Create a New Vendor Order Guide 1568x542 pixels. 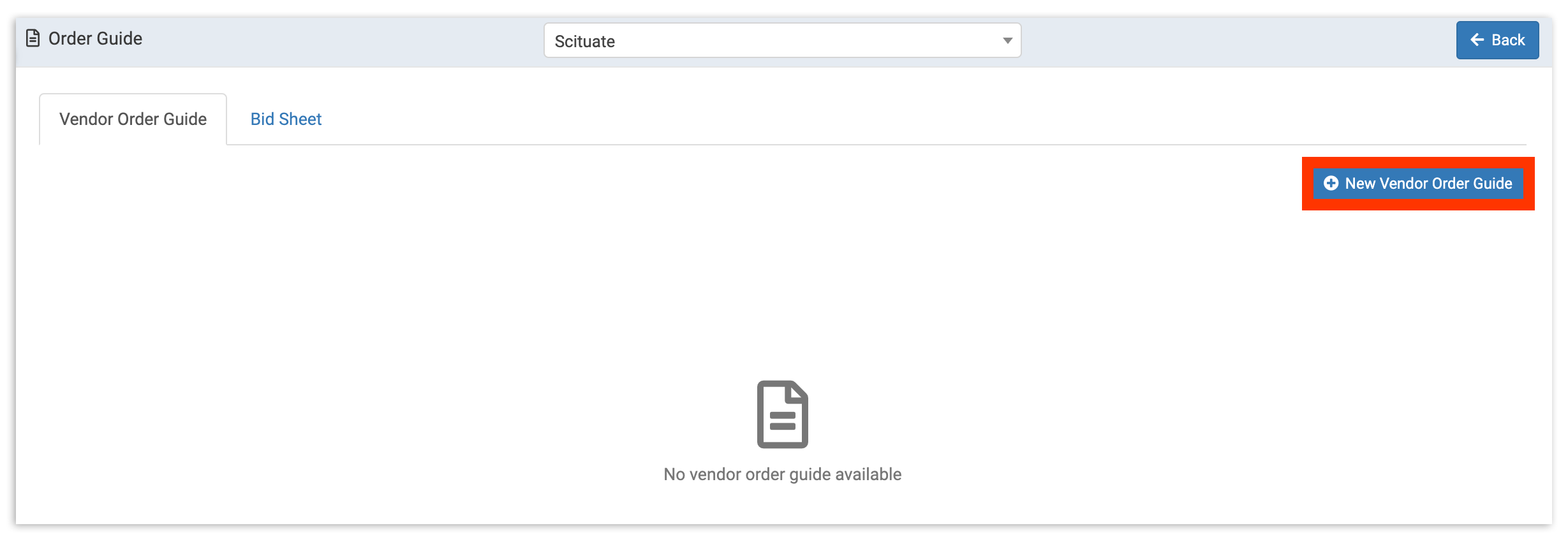[1418, 184]
